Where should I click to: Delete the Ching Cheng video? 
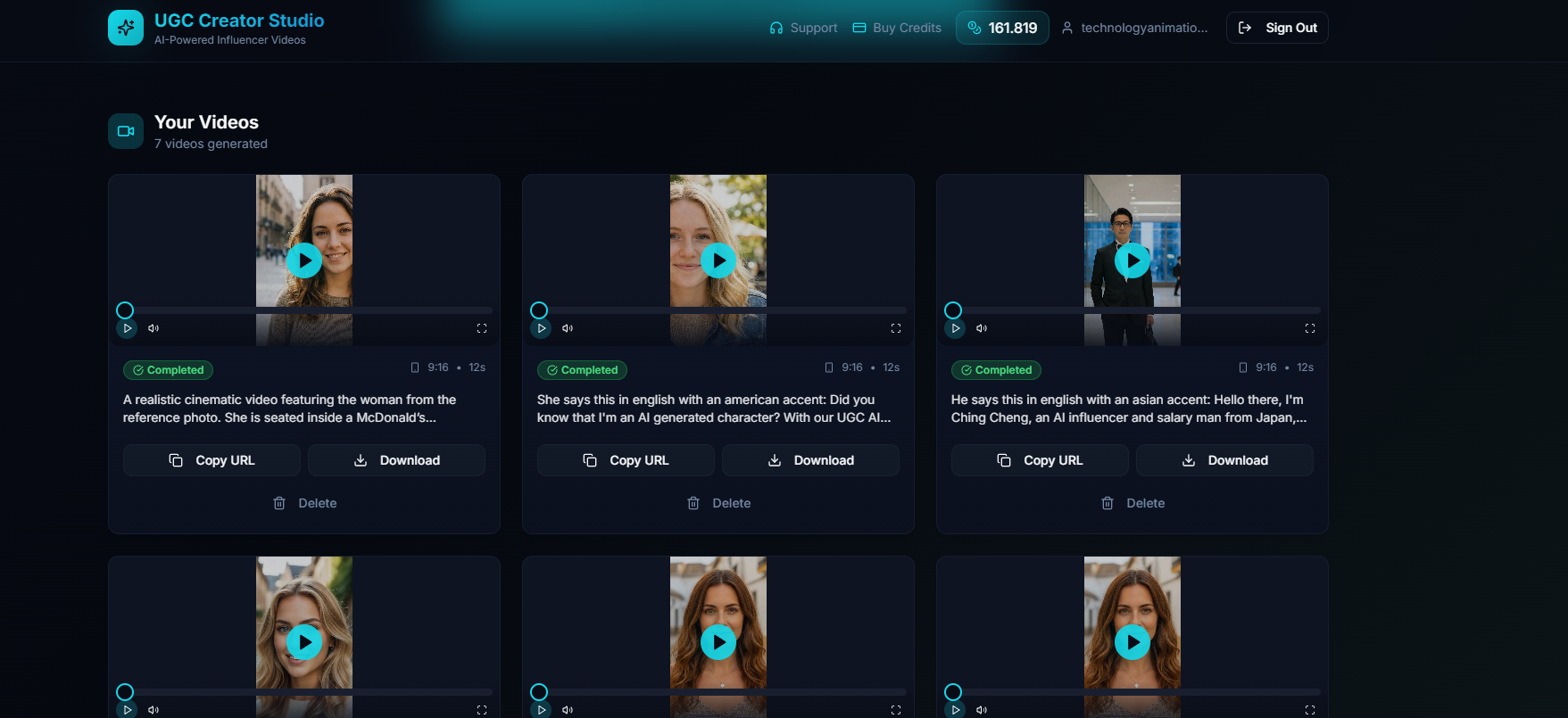point(1132,503)
